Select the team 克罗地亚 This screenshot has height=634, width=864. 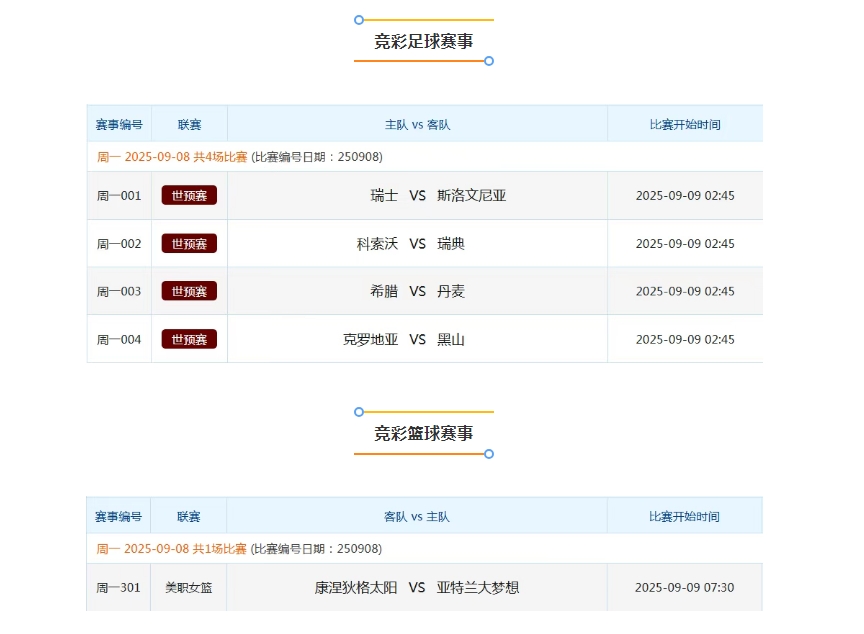click(370, 340)
